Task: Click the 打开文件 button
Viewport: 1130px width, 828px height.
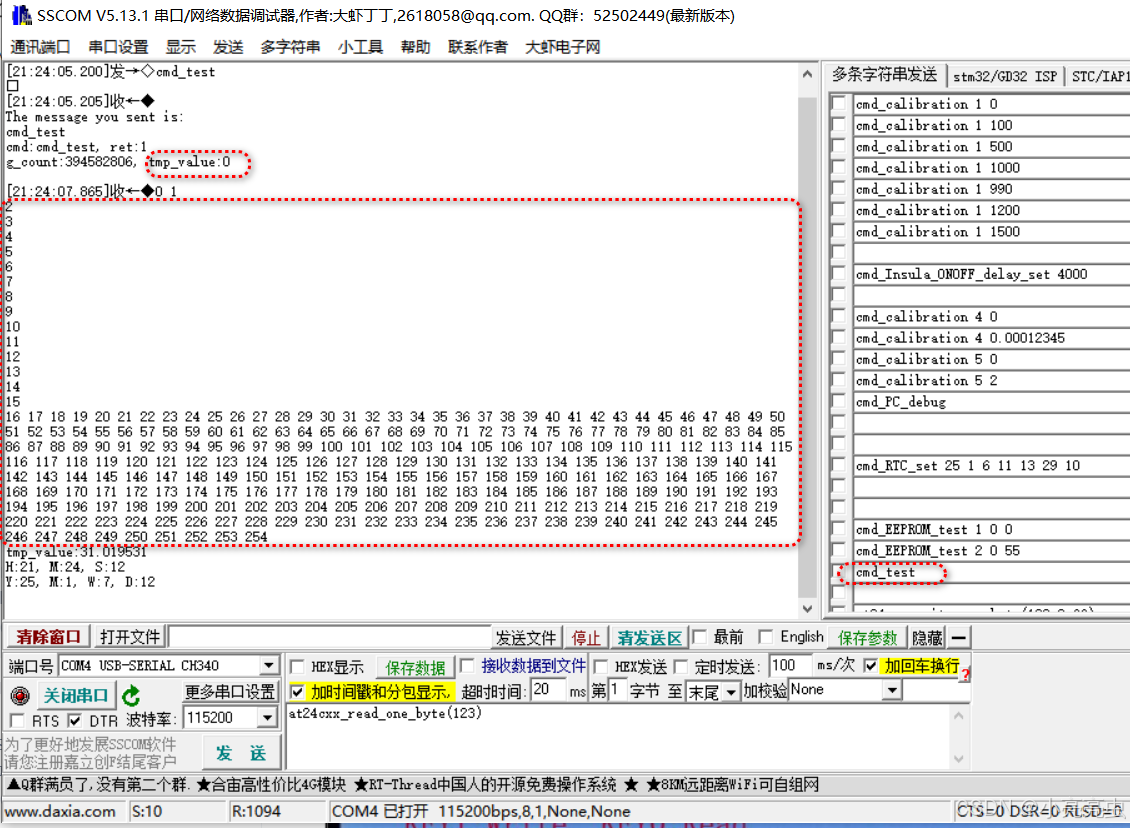Action: pos(130,637)
